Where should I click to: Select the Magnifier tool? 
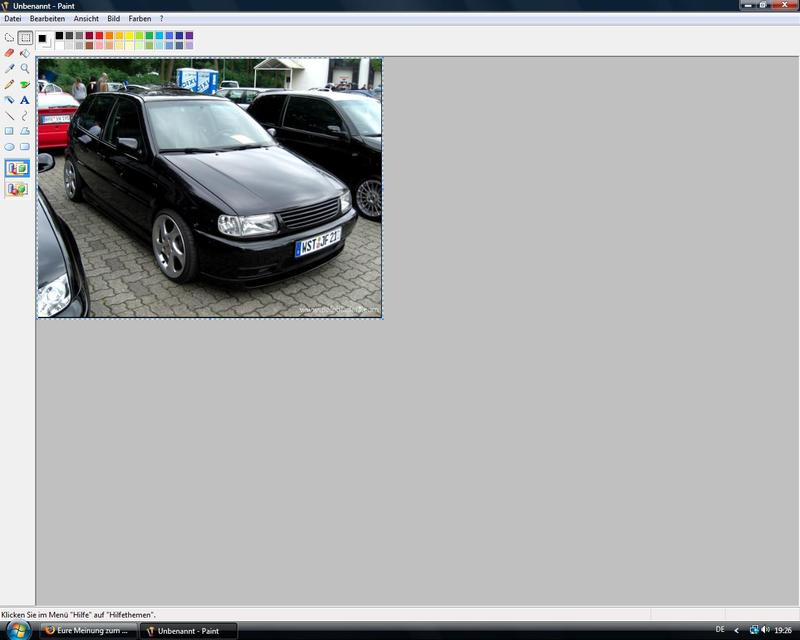click(24, 68)
